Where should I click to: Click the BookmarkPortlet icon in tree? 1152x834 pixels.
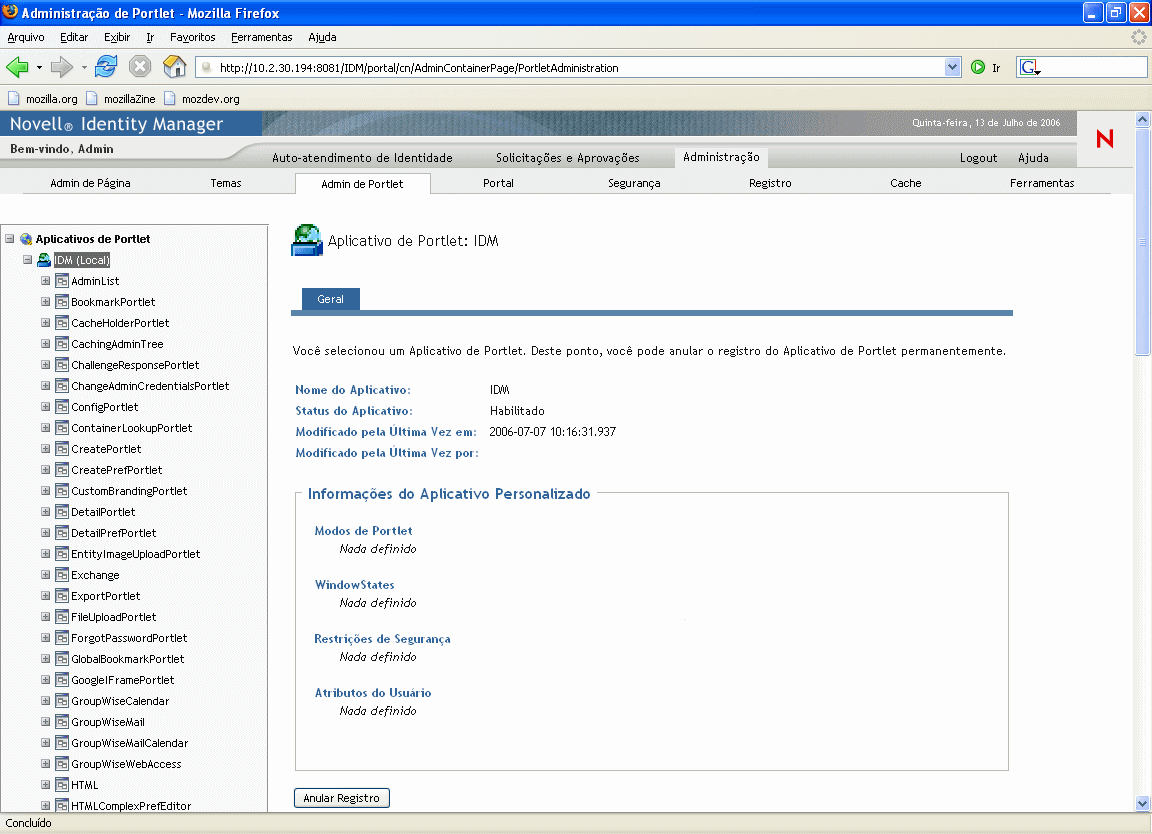(x=62, y=302)
